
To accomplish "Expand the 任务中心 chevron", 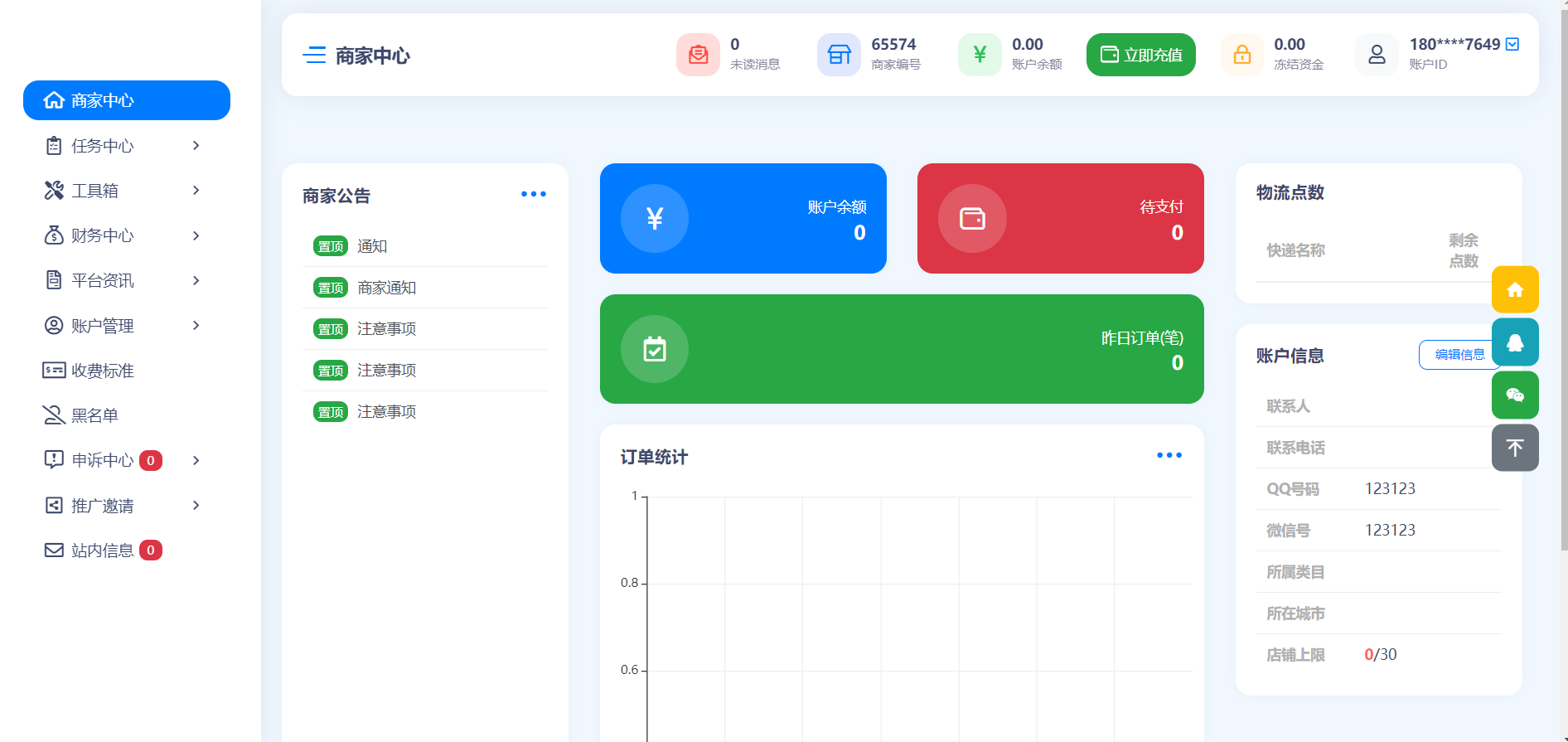I will click(196, 145).
